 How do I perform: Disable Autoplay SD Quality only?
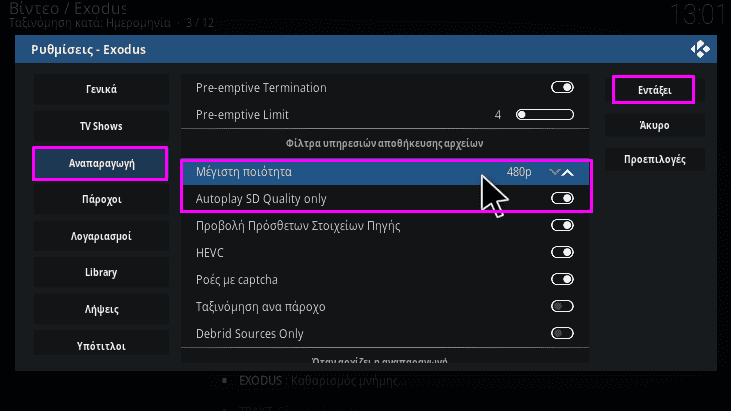[562, 199]
